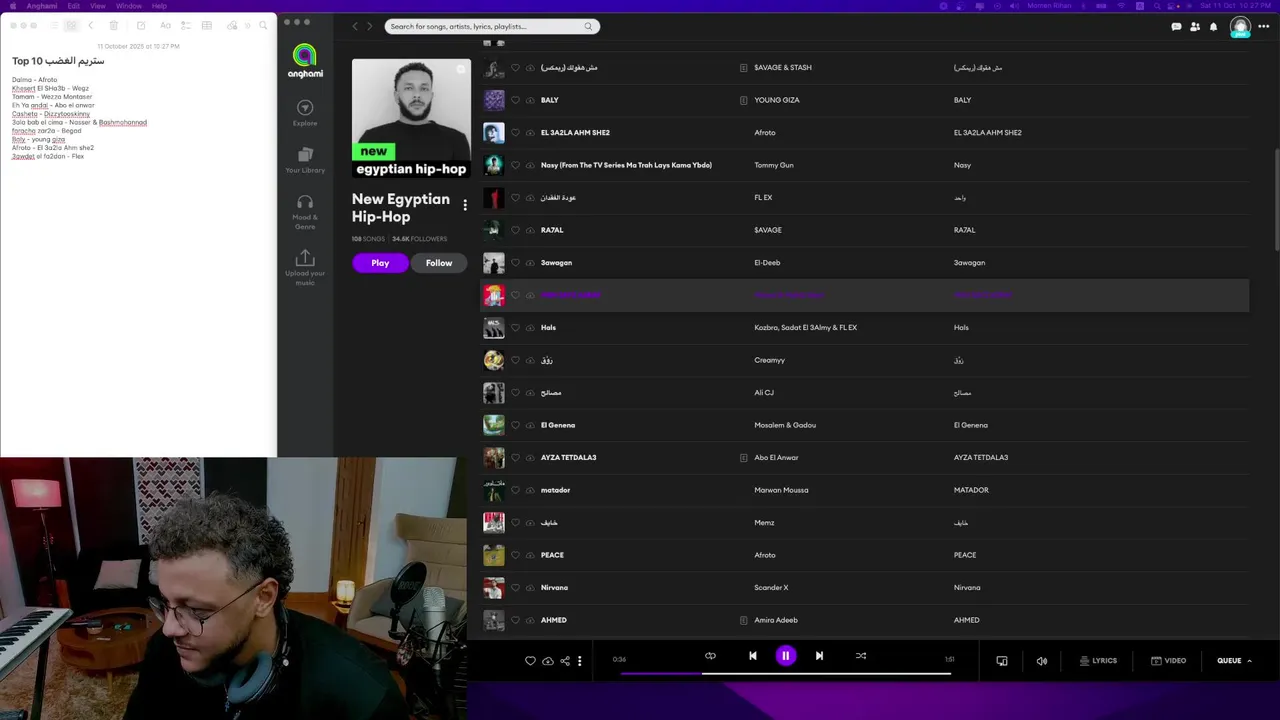
Task: Download the BALY track
Action: click(x=530, y=100)
